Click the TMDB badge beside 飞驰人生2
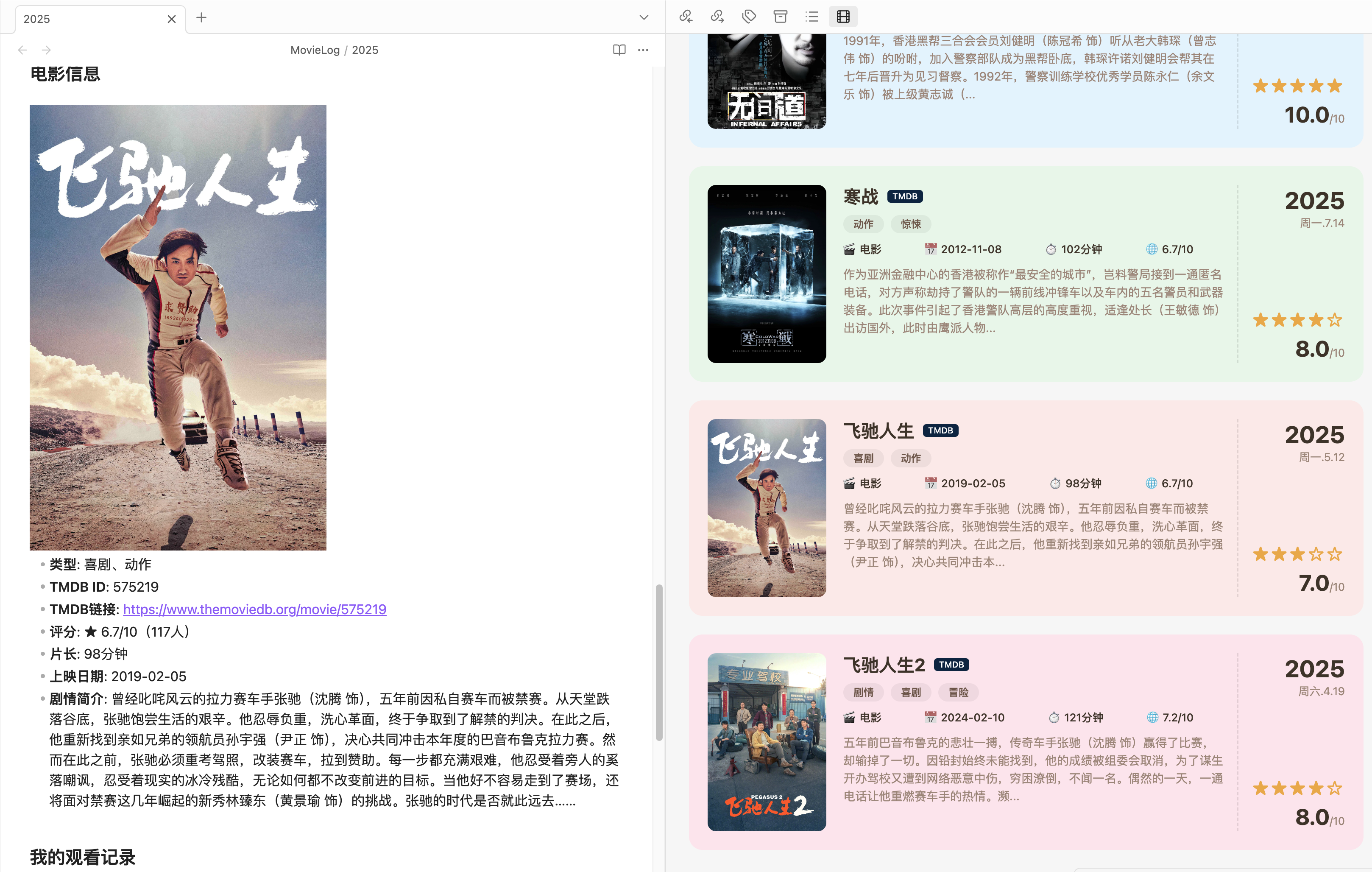The image size is (1372, 872). point(951,665)
